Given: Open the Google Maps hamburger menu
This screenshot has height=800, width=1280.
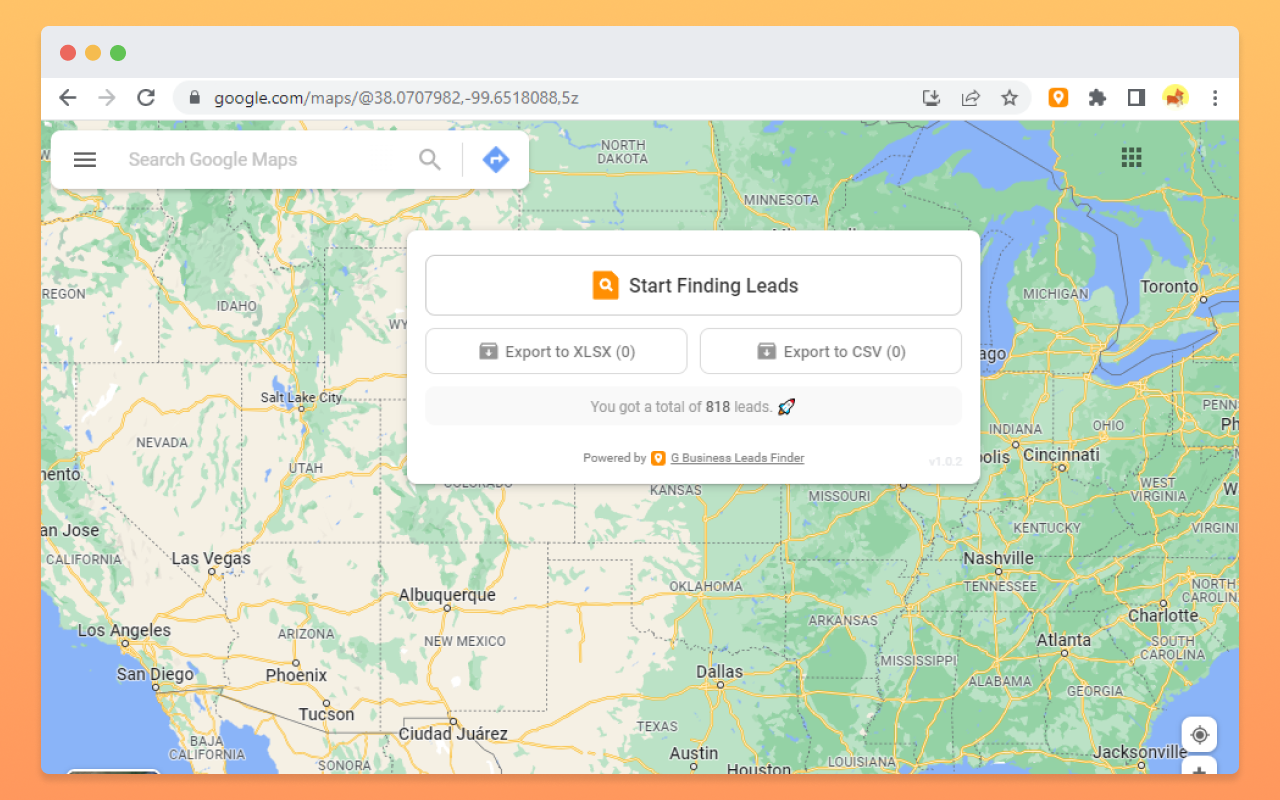Looking at the screenshot, I should click(x=85, y=159).
